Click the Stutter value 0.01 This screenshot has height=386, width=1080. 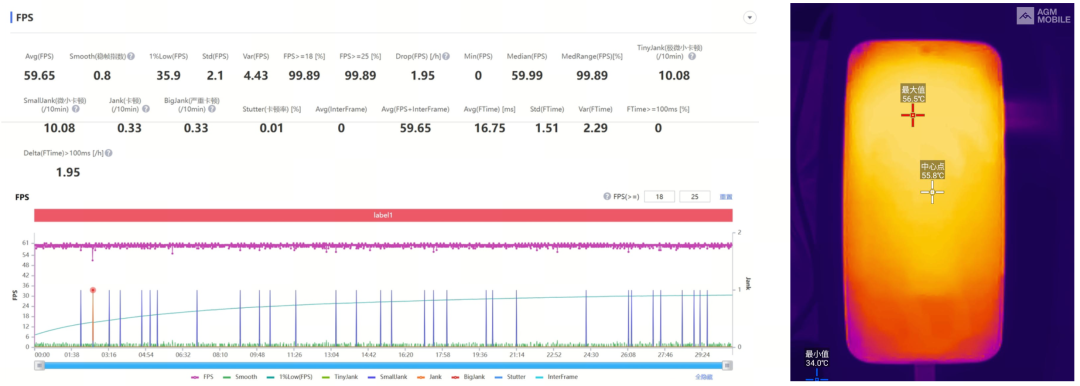coord(271,128)
